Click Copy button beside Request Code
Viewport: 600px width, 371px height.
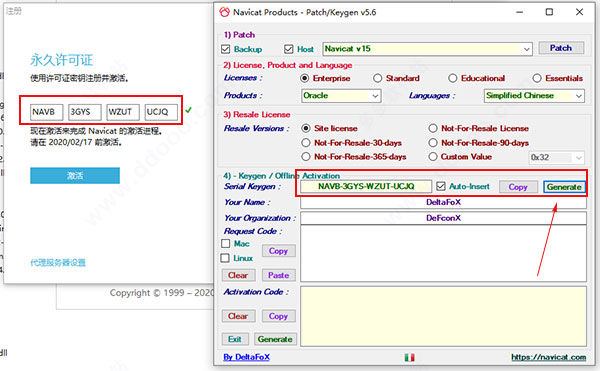[278, 251]
